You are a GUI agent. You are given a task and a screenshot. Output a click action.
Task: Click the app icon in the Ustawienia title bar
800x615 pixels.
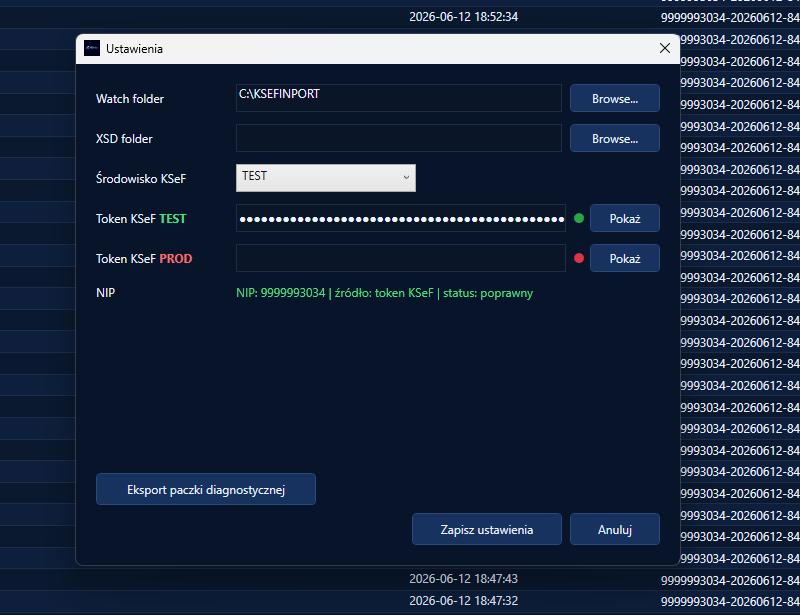pos(92,48)
